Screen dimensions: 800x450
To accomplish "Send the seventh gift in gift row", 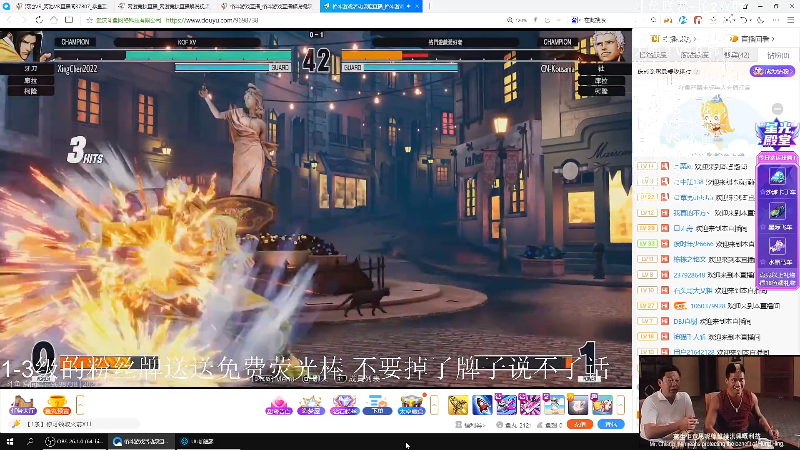I will 602,405.
